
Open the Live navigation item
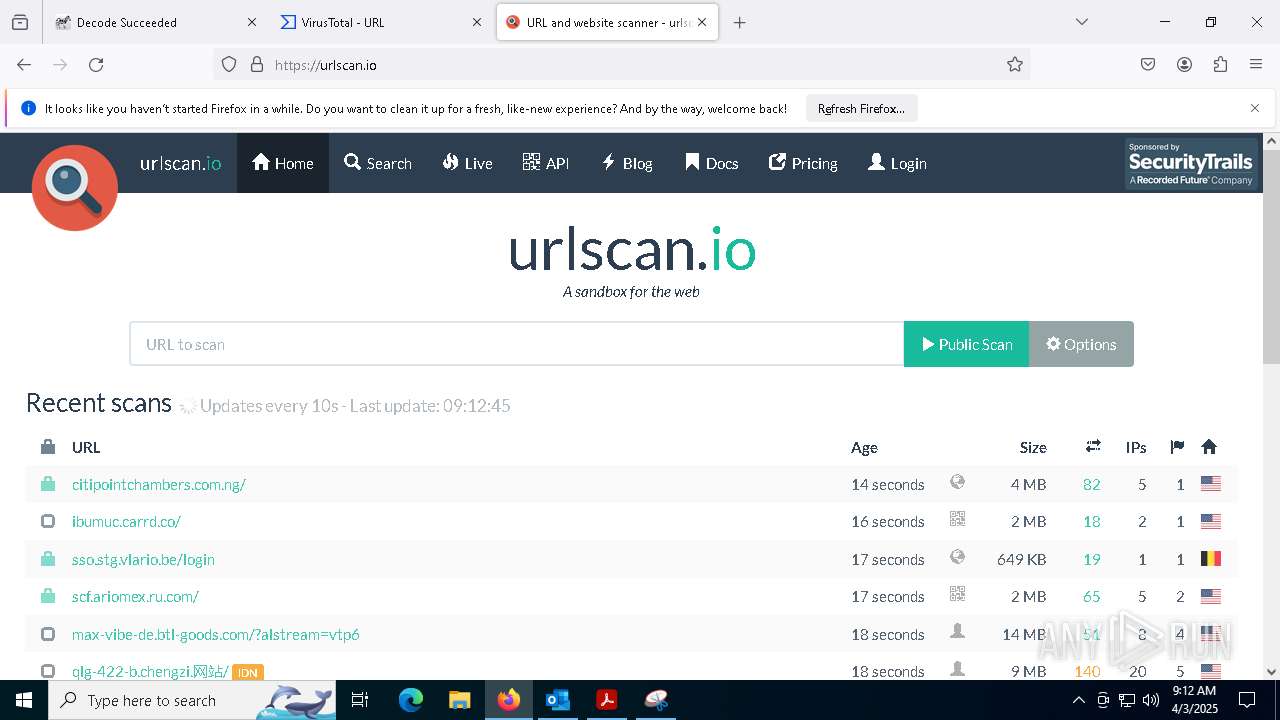pyautogui.click(x=467, y=163)
